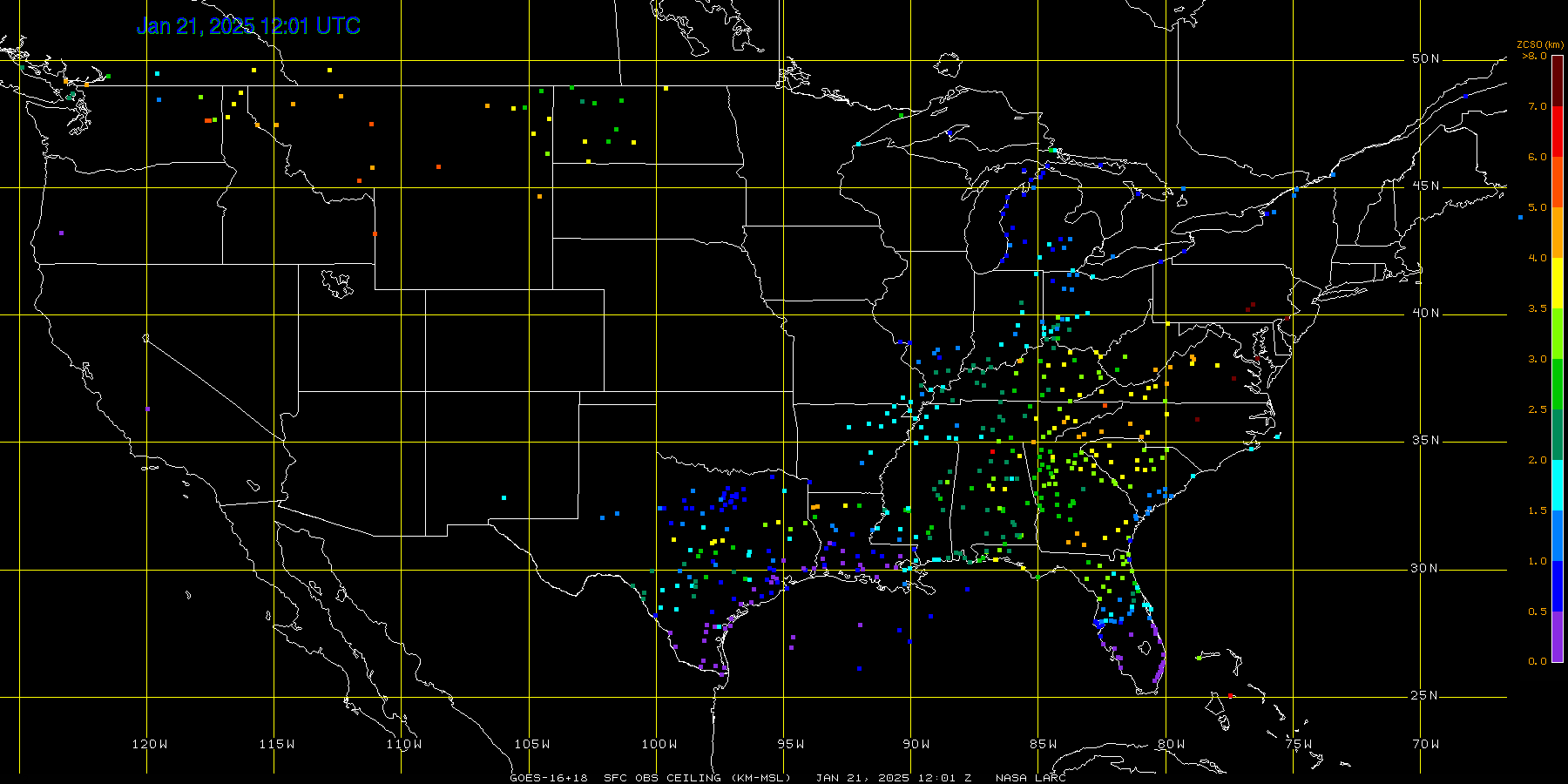Click the 100W longitude label

[x=659, y=744]
